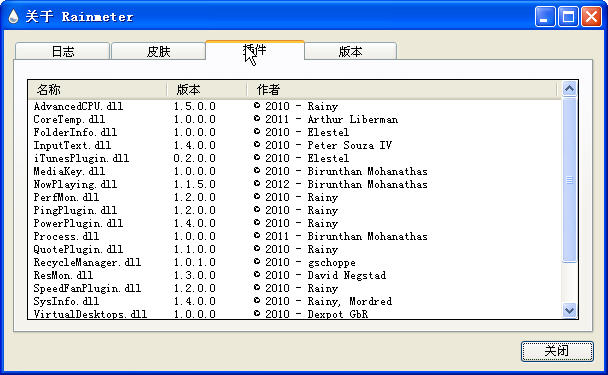608x375 pixels.
Task: Select iTunesPlugin.dll in the plugin list
Action: point(81,158)
